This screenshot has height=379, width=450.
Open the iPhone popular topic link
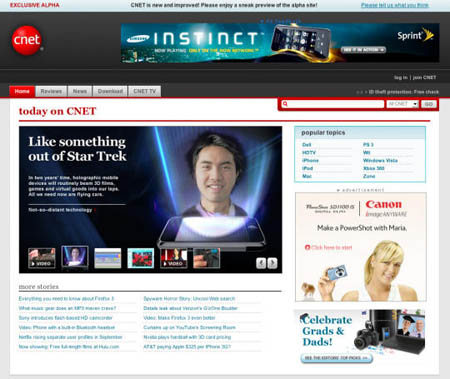[310, 160]
